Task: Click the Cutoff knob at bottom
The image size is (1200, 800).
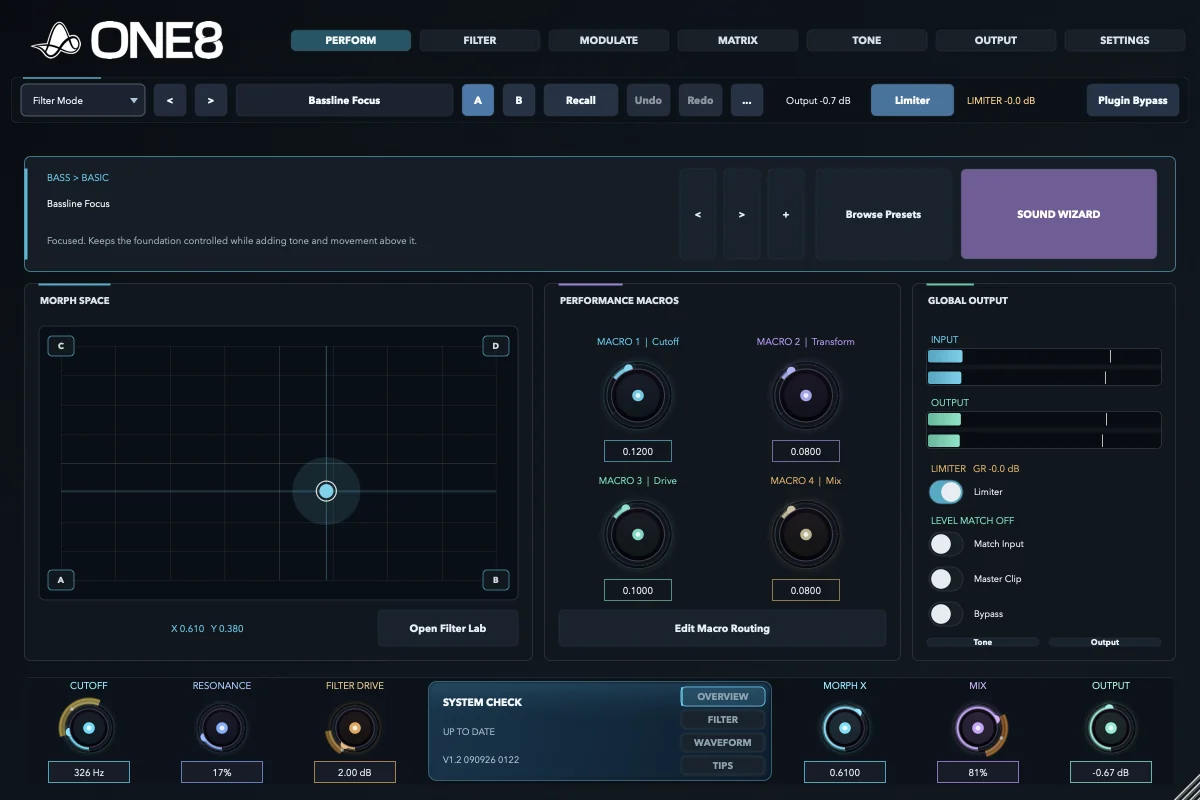Action: 88,728
